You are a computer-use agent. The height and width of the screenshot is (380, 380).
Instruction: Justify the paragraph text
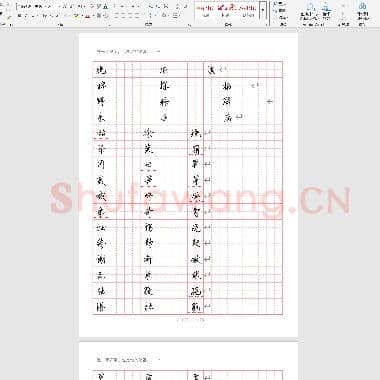(x=138, y=15)
